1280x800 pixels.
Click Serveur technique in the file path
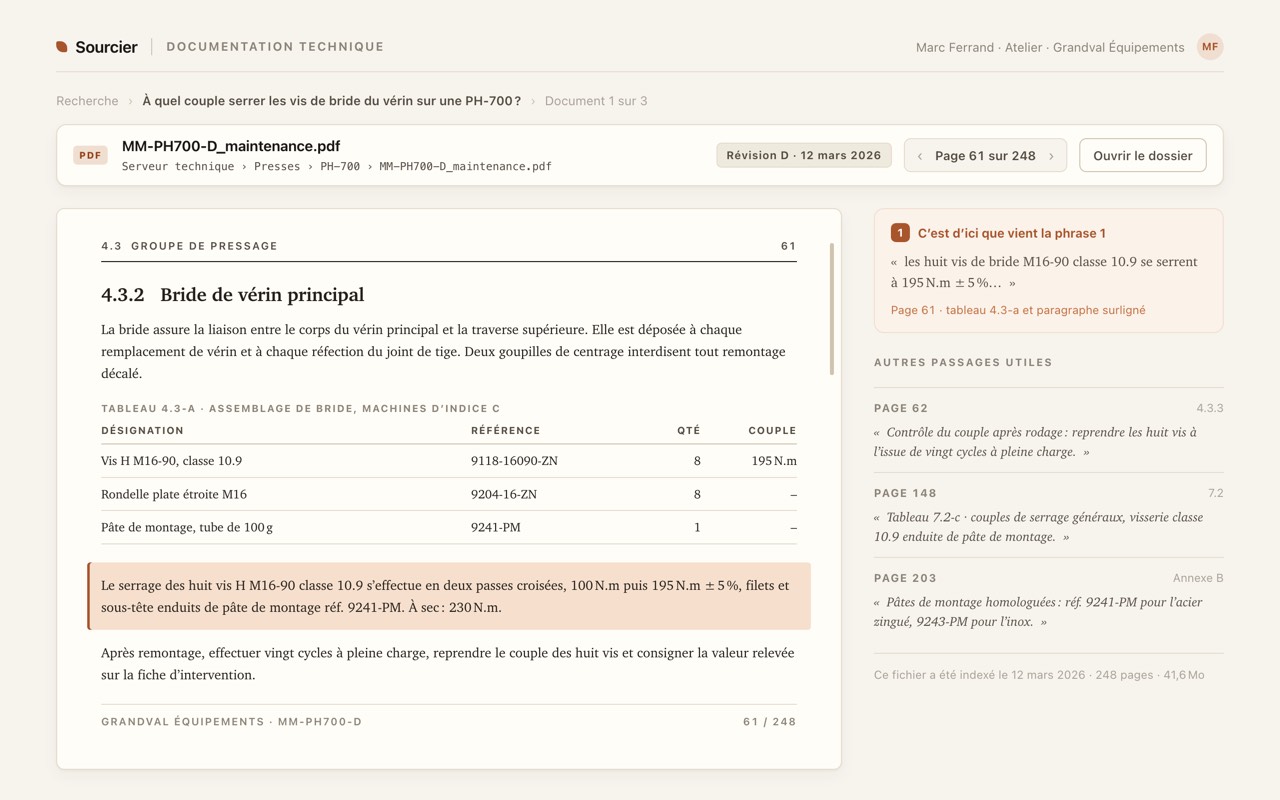pos(178,167)
